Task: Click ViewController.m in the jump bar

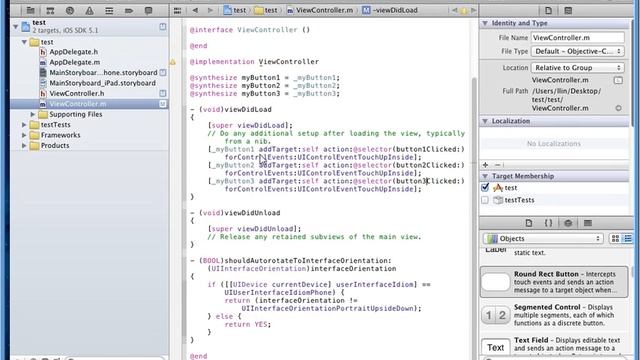Action: point(320,10)
